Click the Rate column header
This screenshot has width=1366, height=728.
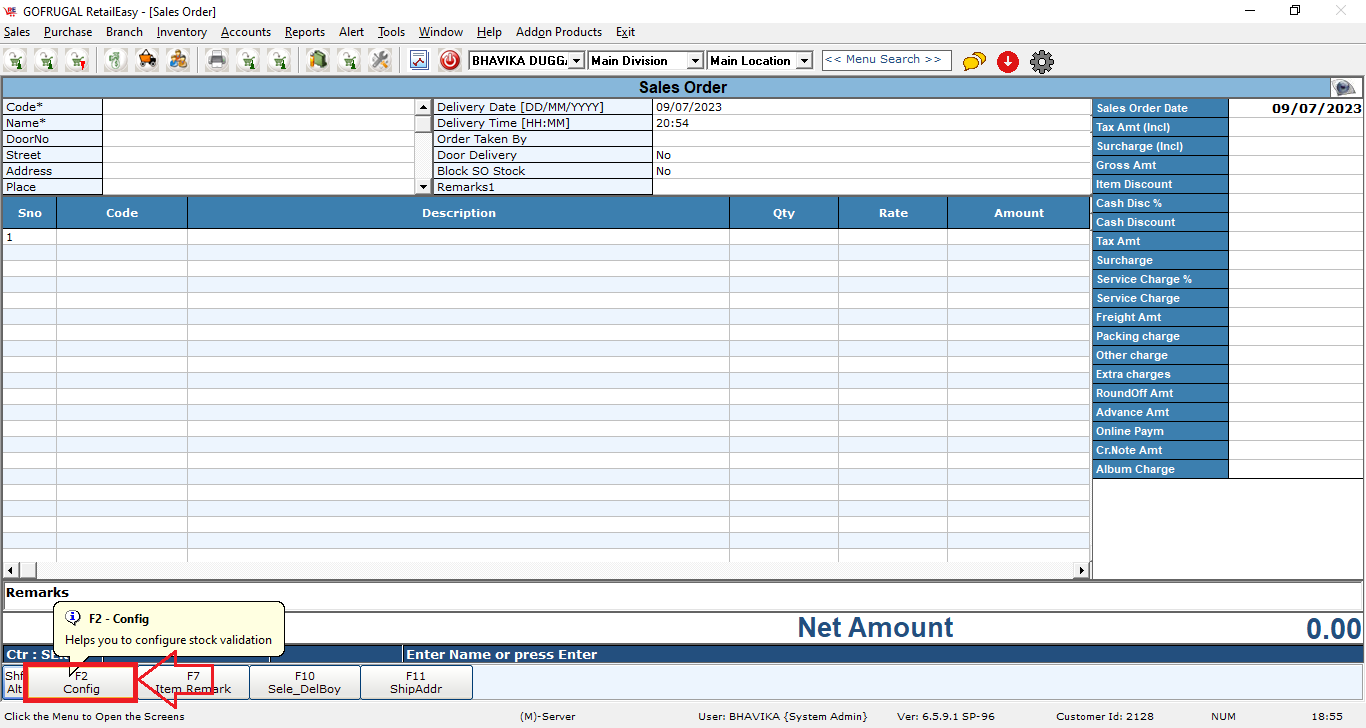coord(893,213)
